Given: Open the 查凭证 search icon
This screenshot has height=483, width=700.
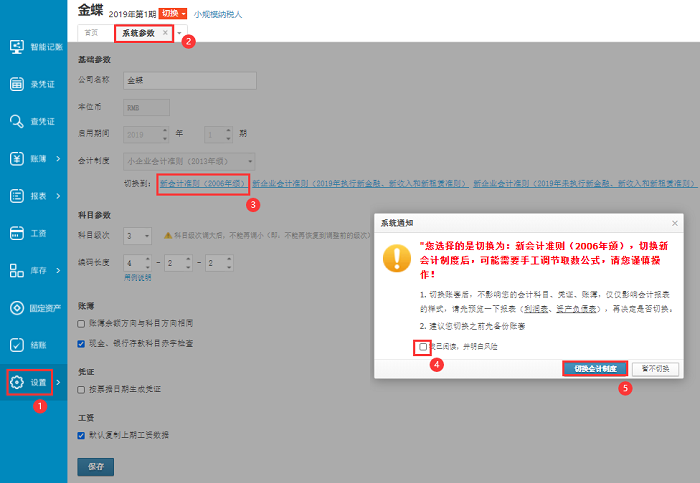Looking at the screenshot, I should pyautogui.click(x=17, y=121).
